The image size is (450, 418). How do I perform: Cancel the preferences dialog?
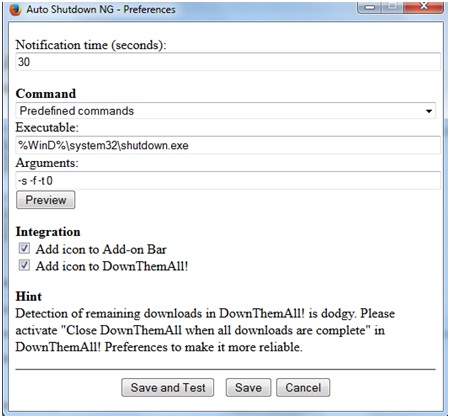tap(303, 387)
